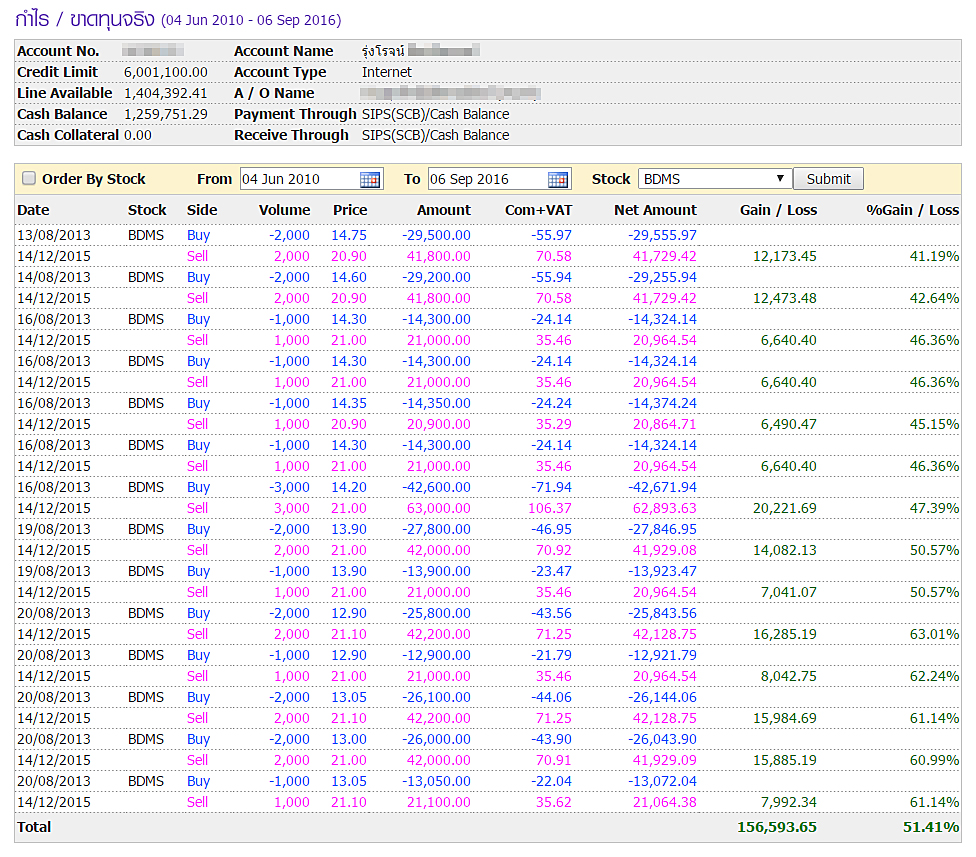Viewport: 976px width, 857px height.
Task: Click the Price column header
Action: coord(350,210)
